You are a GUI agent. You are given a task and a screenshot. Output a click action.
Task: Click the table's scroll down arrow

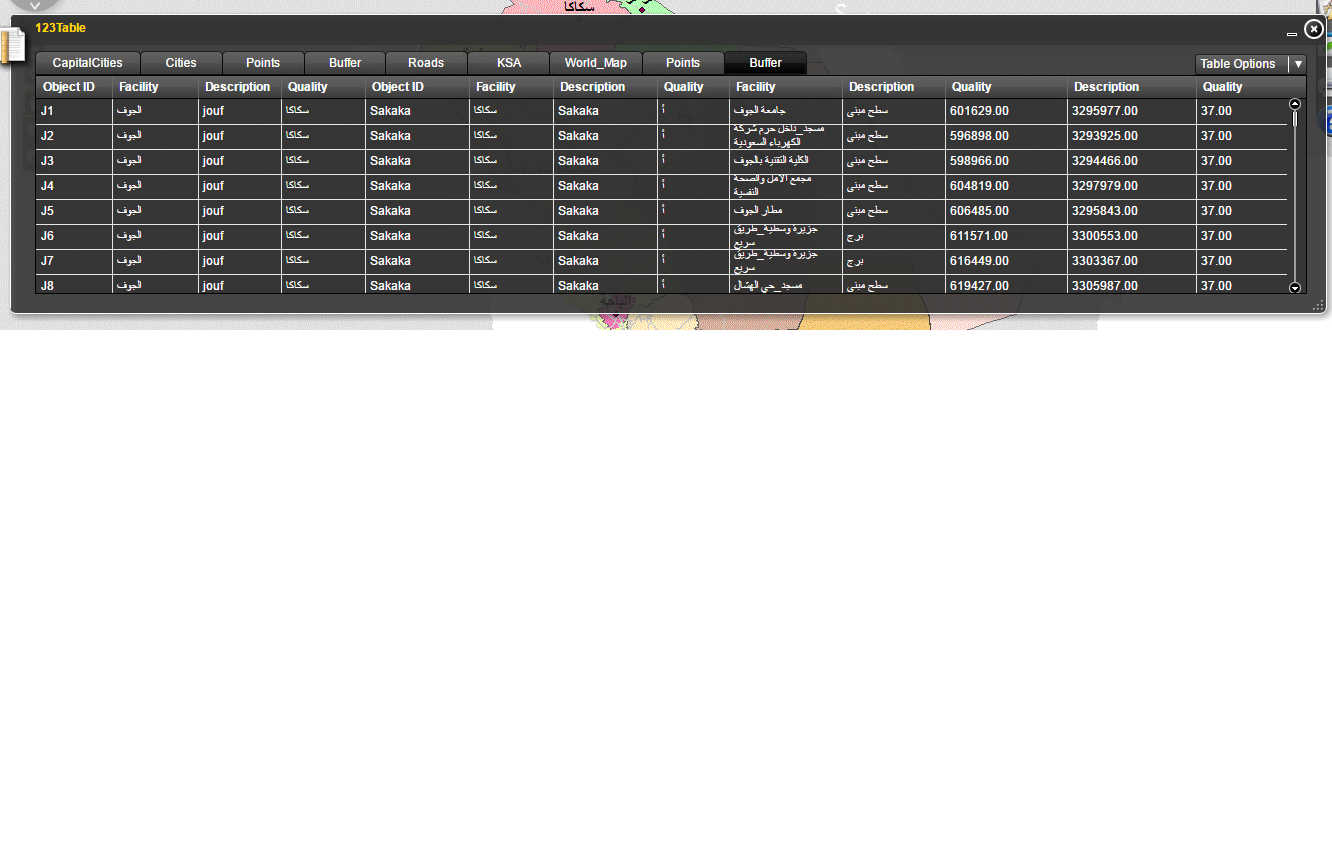(1295, 287)
